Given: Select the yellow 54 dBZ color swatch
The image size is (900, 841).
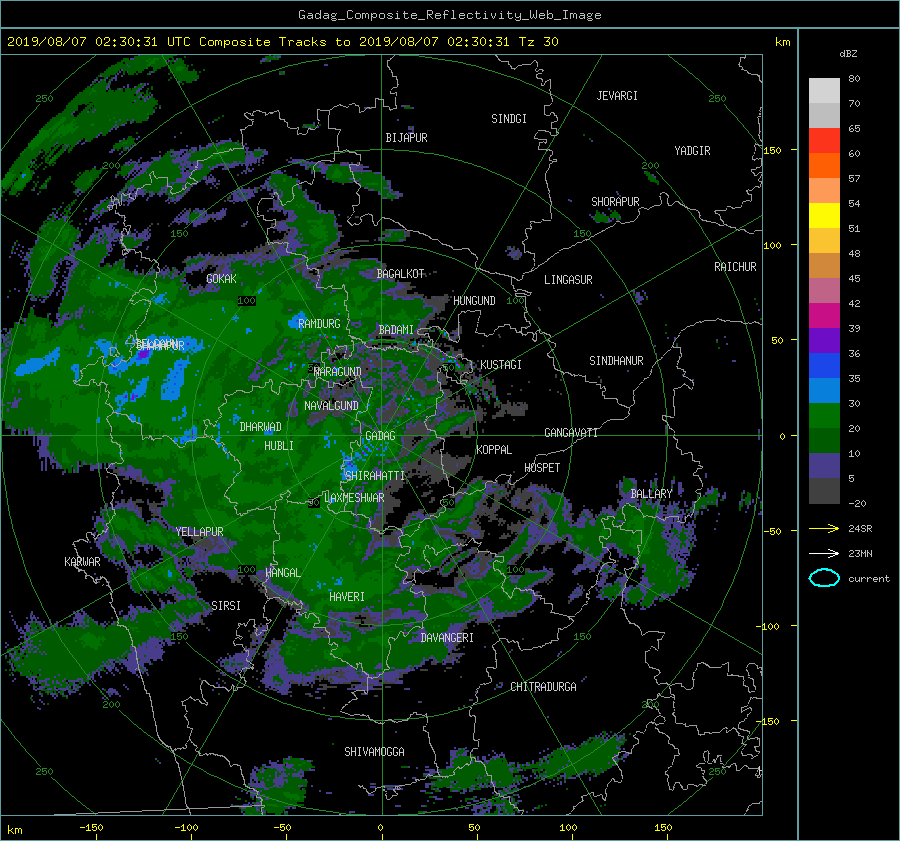Looking at the screenshot, I should click(x=824, y=215).
